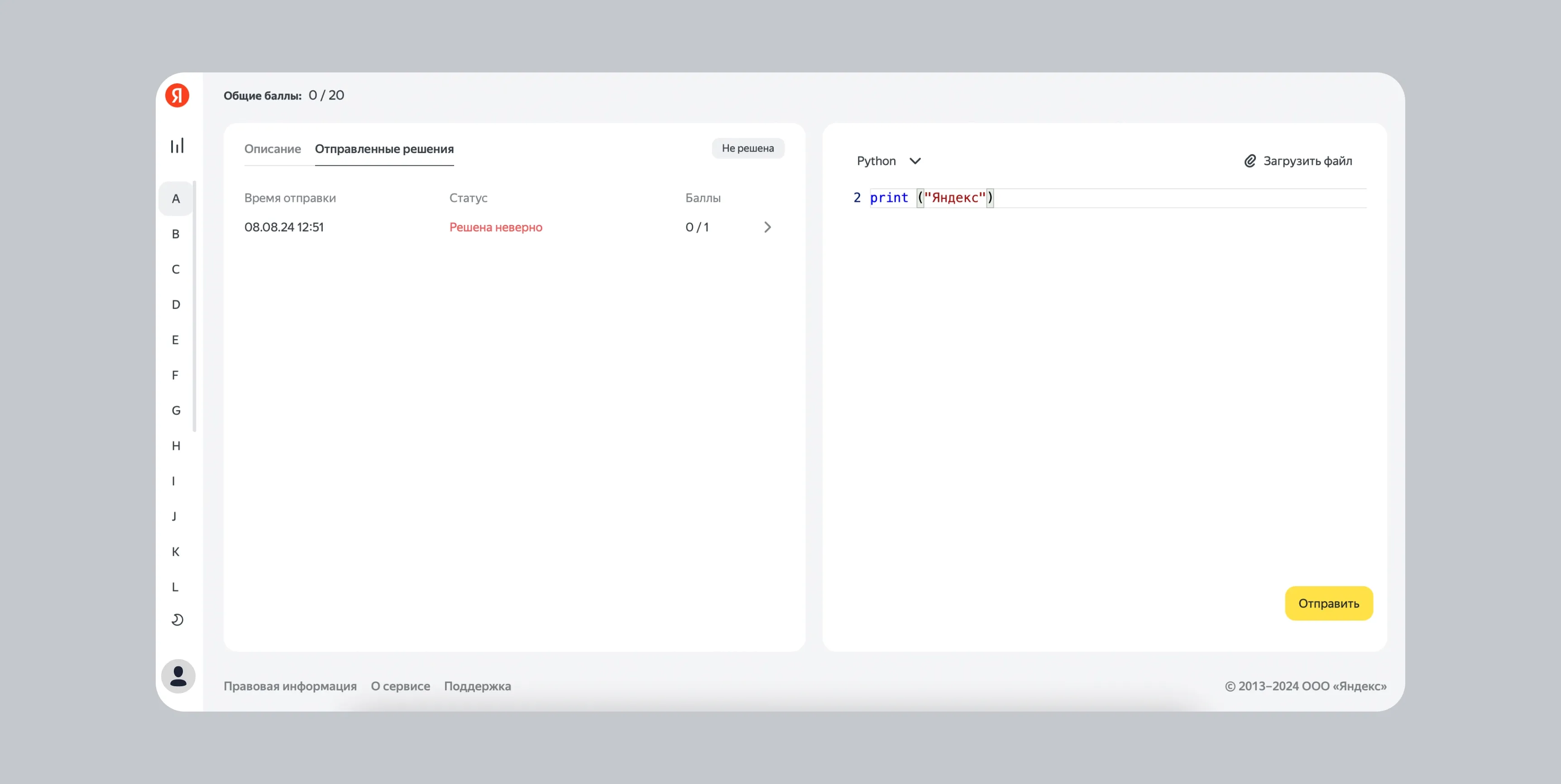This screenshot has width=1561, height=784.
Task: Switch to the Описание tab
Action: pos(273,149)
